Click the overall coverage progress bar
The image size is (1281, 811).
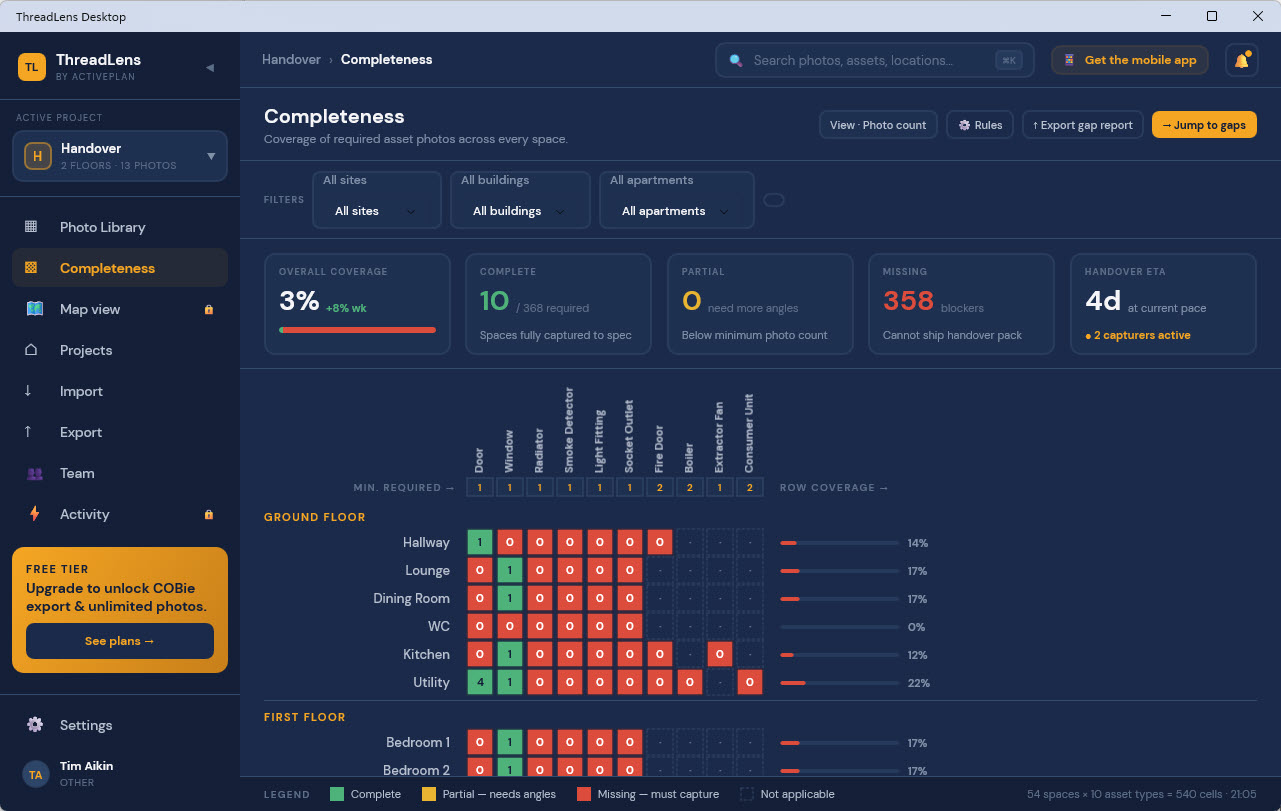coord(357,329)
